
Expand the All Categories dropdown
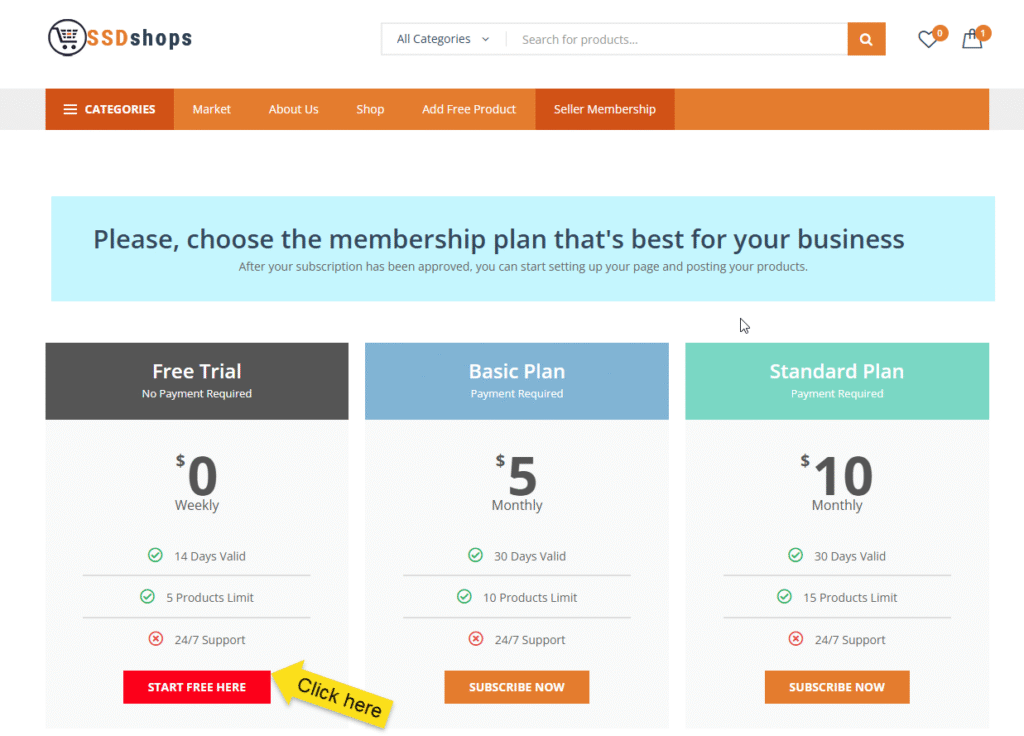(443, 40)
